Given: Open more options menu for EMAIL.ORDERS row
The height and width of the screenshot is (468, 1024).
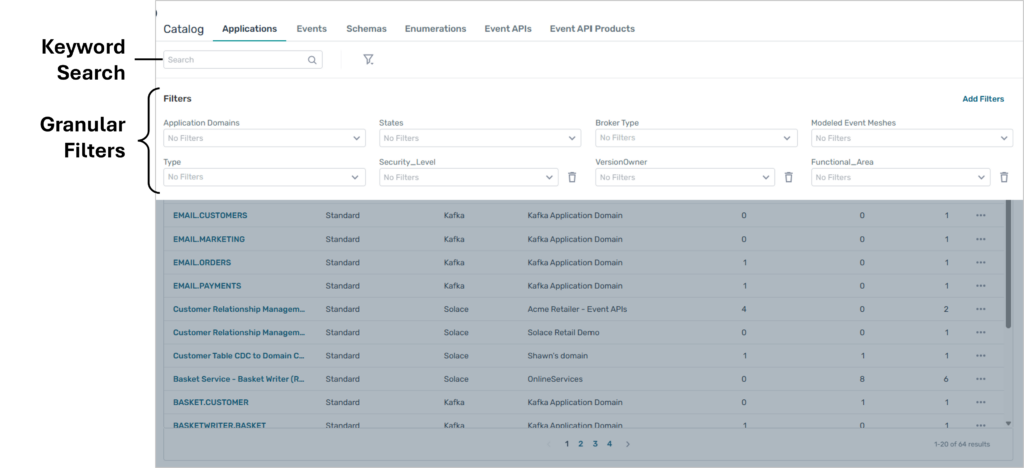Looking at the screenshot, I should pyautogui.click(x=981, y=263).
